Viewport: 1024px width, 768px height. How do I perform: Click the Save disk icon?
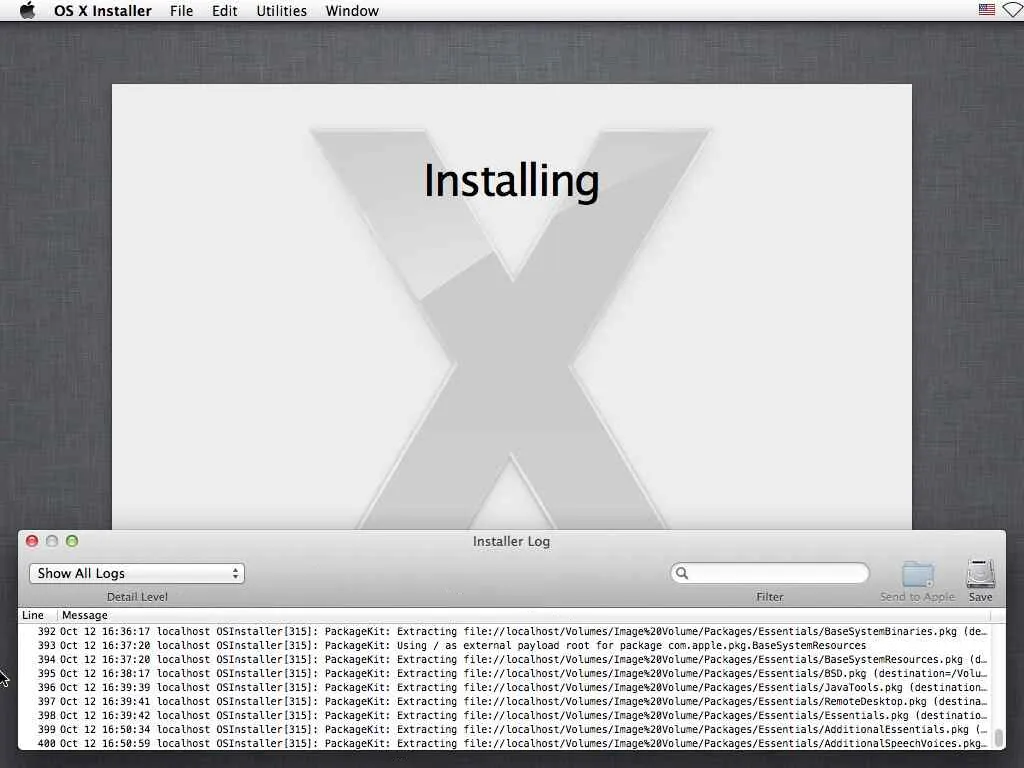(980, 574)
